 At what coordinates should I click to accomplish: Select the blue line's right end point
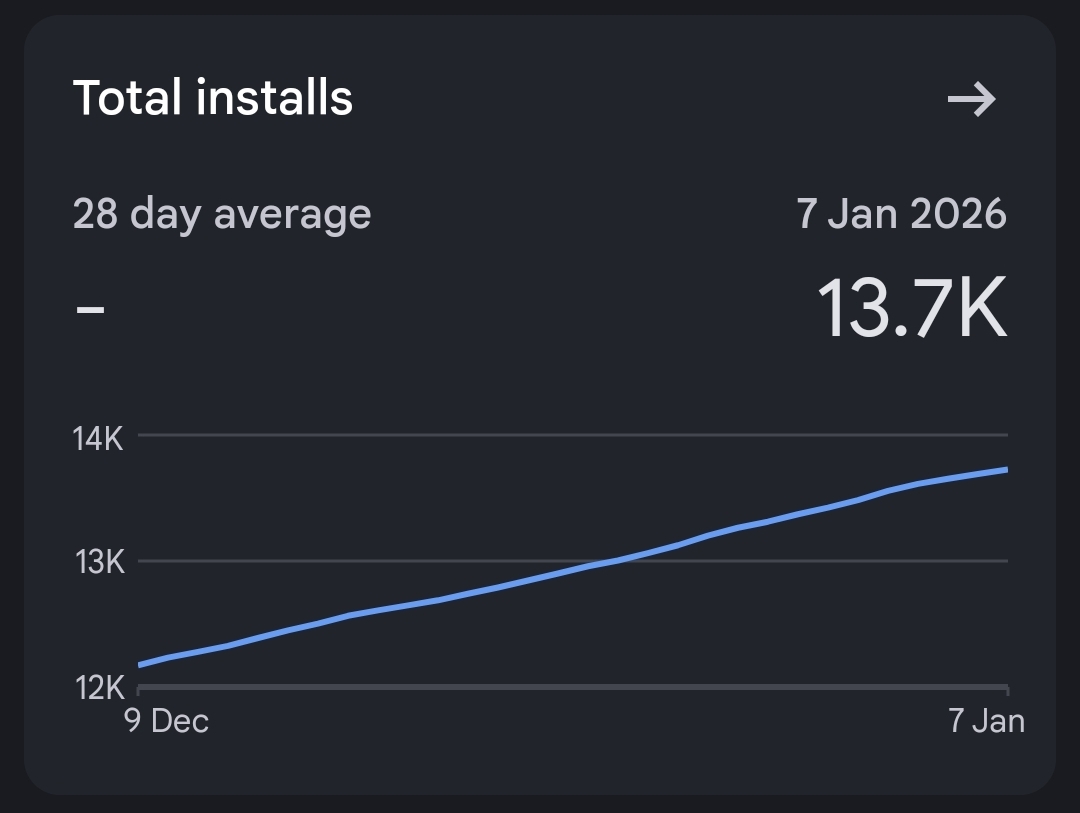coord(1005,469)
